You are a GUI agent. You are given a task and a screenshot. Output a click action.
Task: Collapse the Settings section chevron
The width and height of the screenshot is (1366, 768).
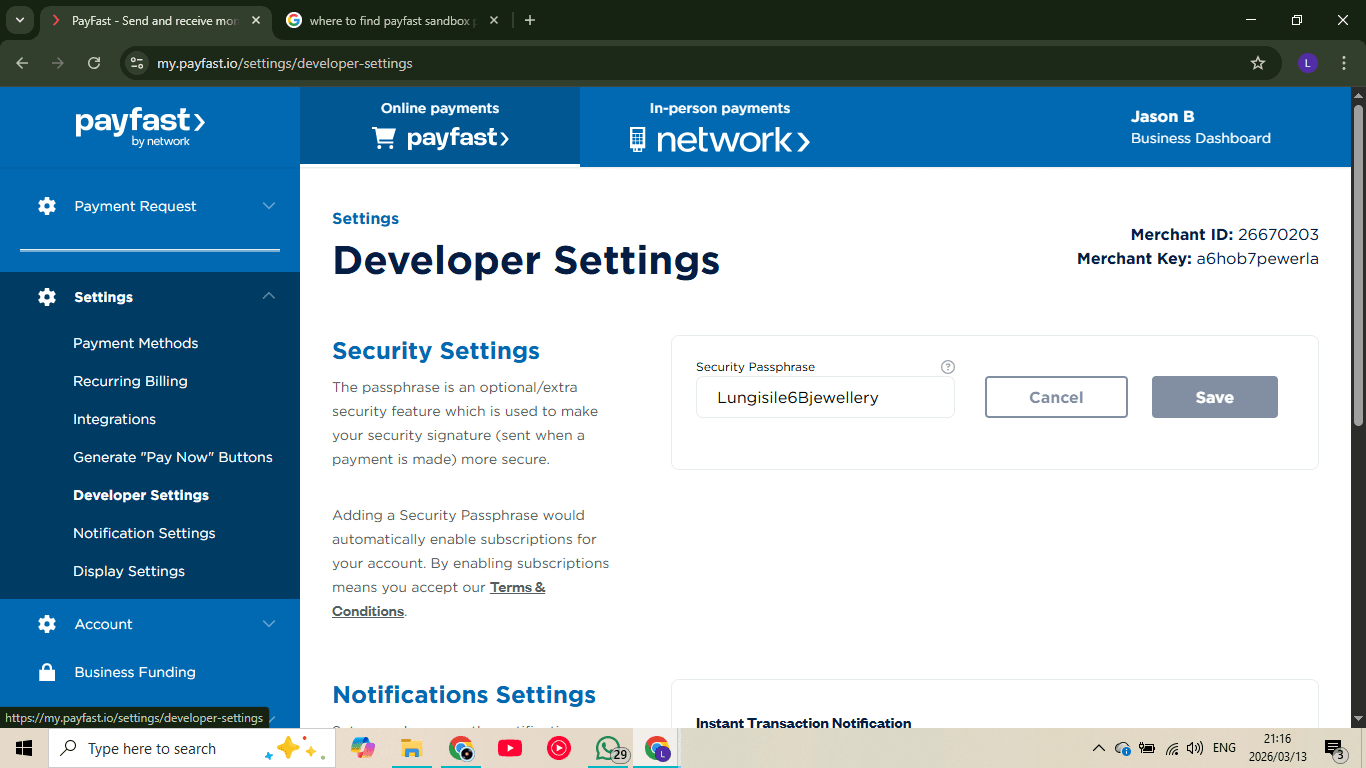tap(269, 296)
